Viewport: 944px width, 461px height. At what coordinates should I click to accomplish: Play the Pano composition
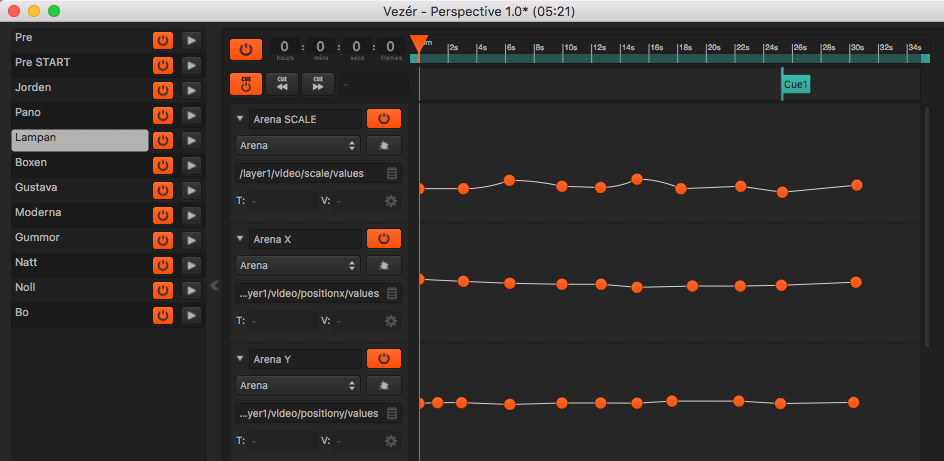tap(191, 116)
